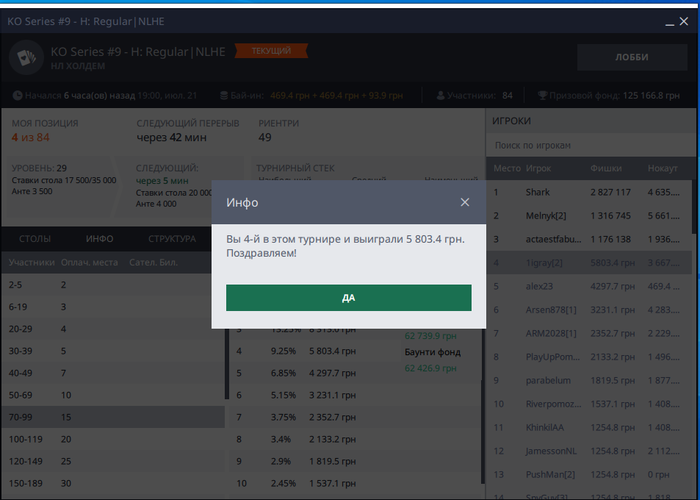Click the chips icon next to Бай-ин
The image size is (700, 500).
(224, 96)
